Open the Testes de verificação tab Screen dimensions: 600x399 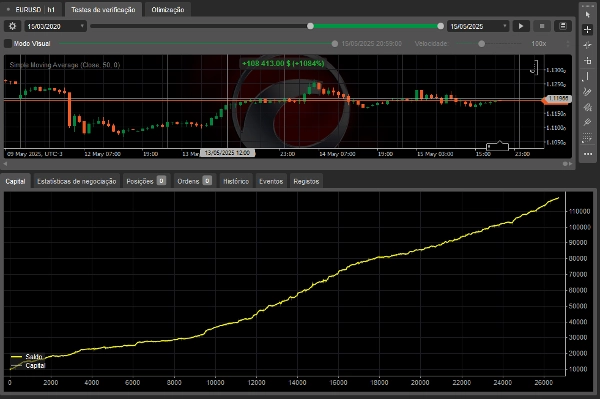coord(103,10)
